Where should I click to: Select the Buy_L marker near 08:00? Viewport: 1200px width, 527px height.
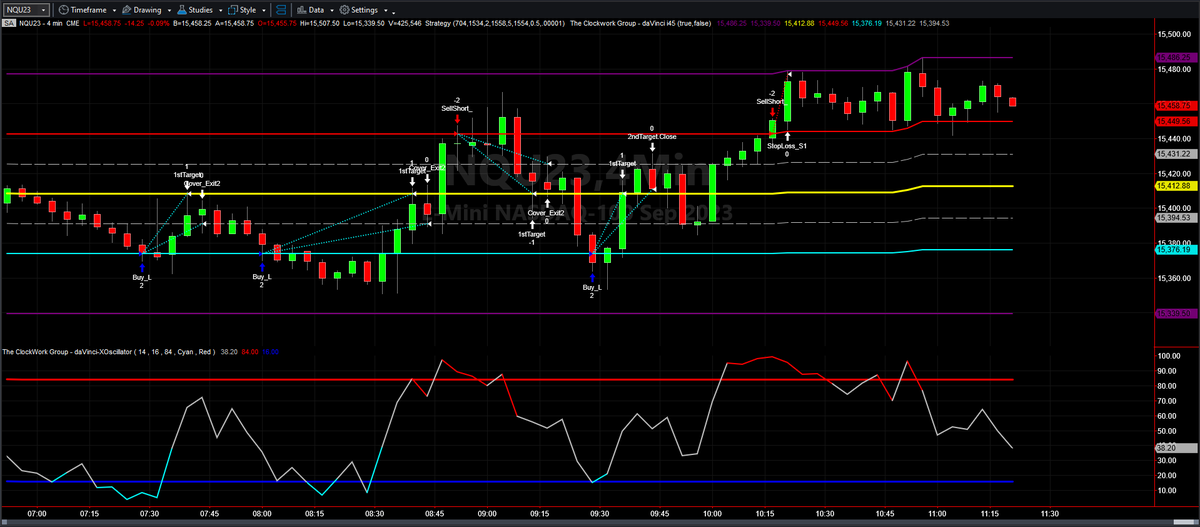[x=261, y=277]
